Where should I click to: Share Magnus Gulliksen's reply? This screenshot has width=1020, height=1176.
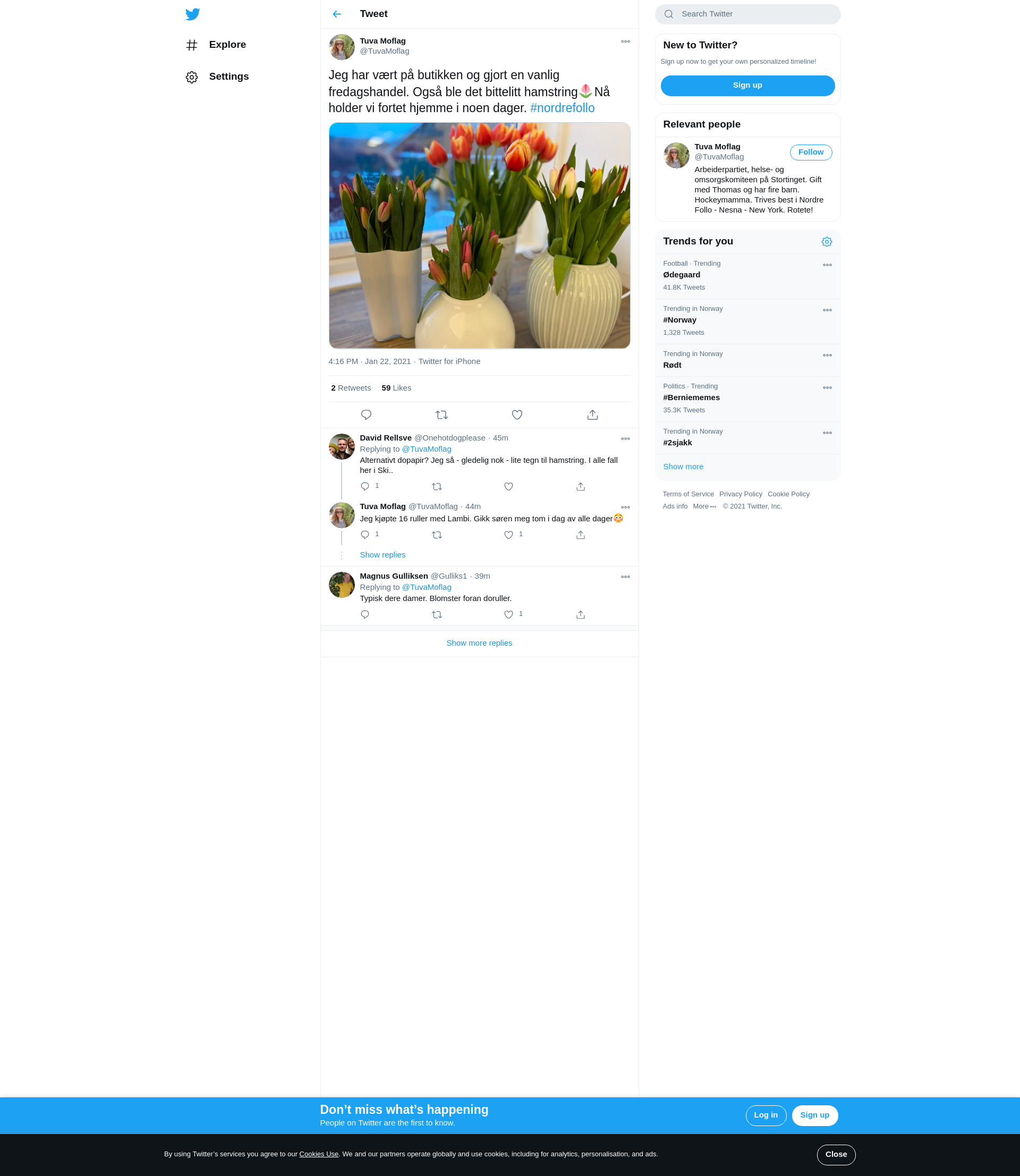580,615
